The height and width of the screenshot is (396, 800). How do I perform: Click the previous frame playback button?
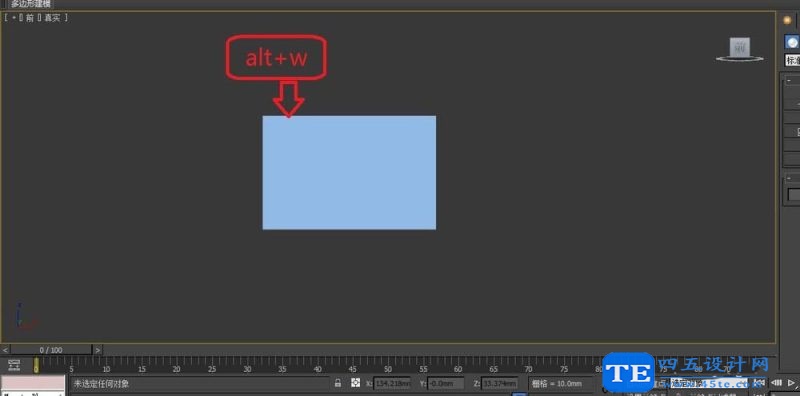[x=777, y=383]
